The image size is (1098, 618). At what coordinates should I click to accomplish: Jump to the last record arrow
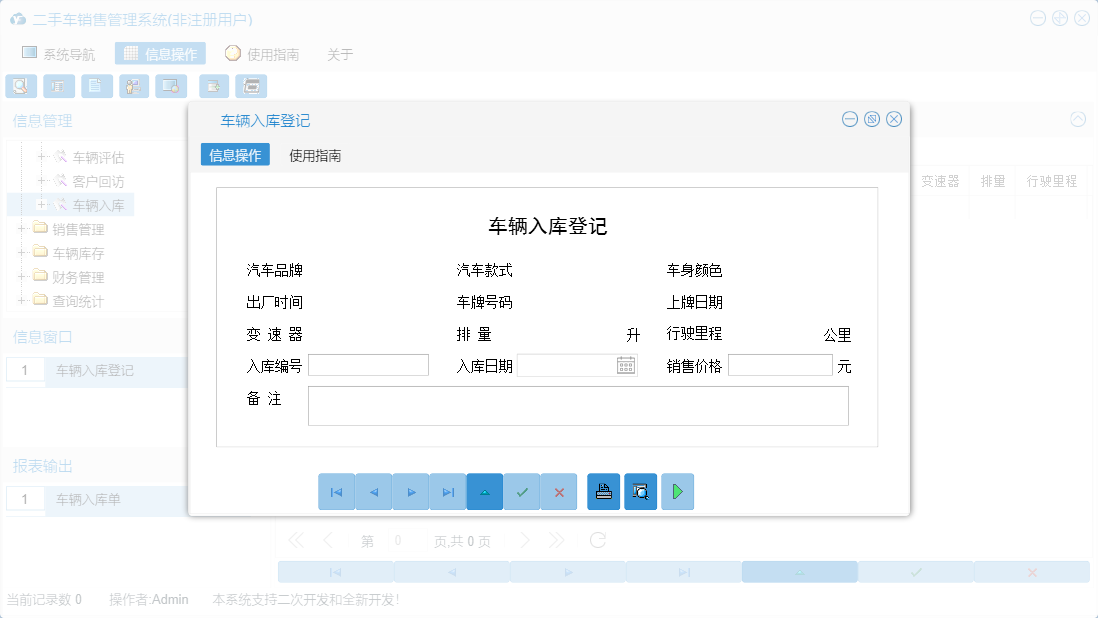448,491
